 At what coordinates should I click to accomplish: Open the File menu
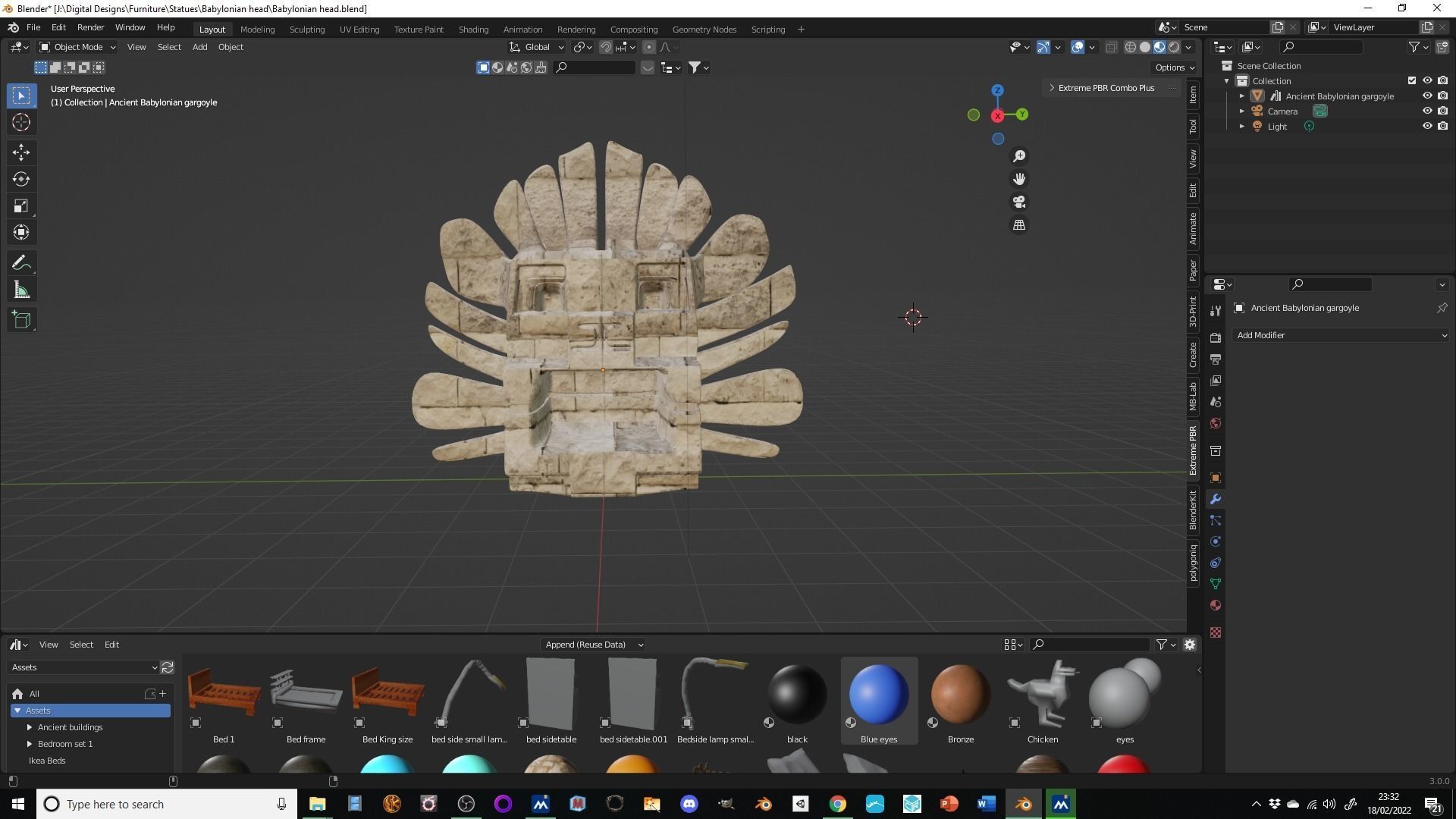[33, 27]
